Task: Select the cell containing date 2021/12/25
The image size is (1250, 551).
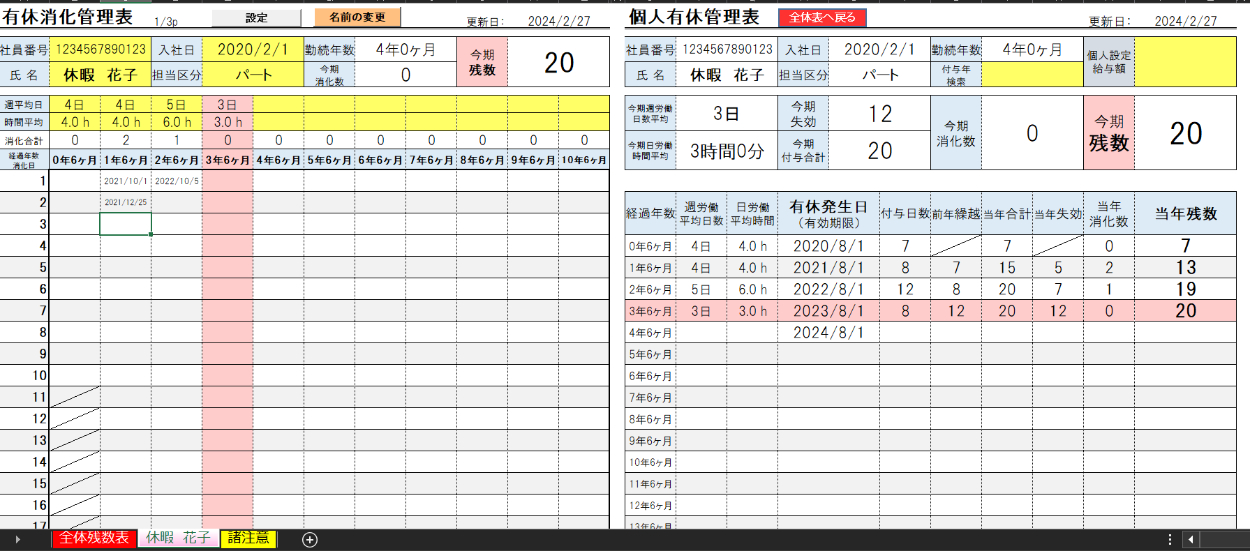Action: 126,203
